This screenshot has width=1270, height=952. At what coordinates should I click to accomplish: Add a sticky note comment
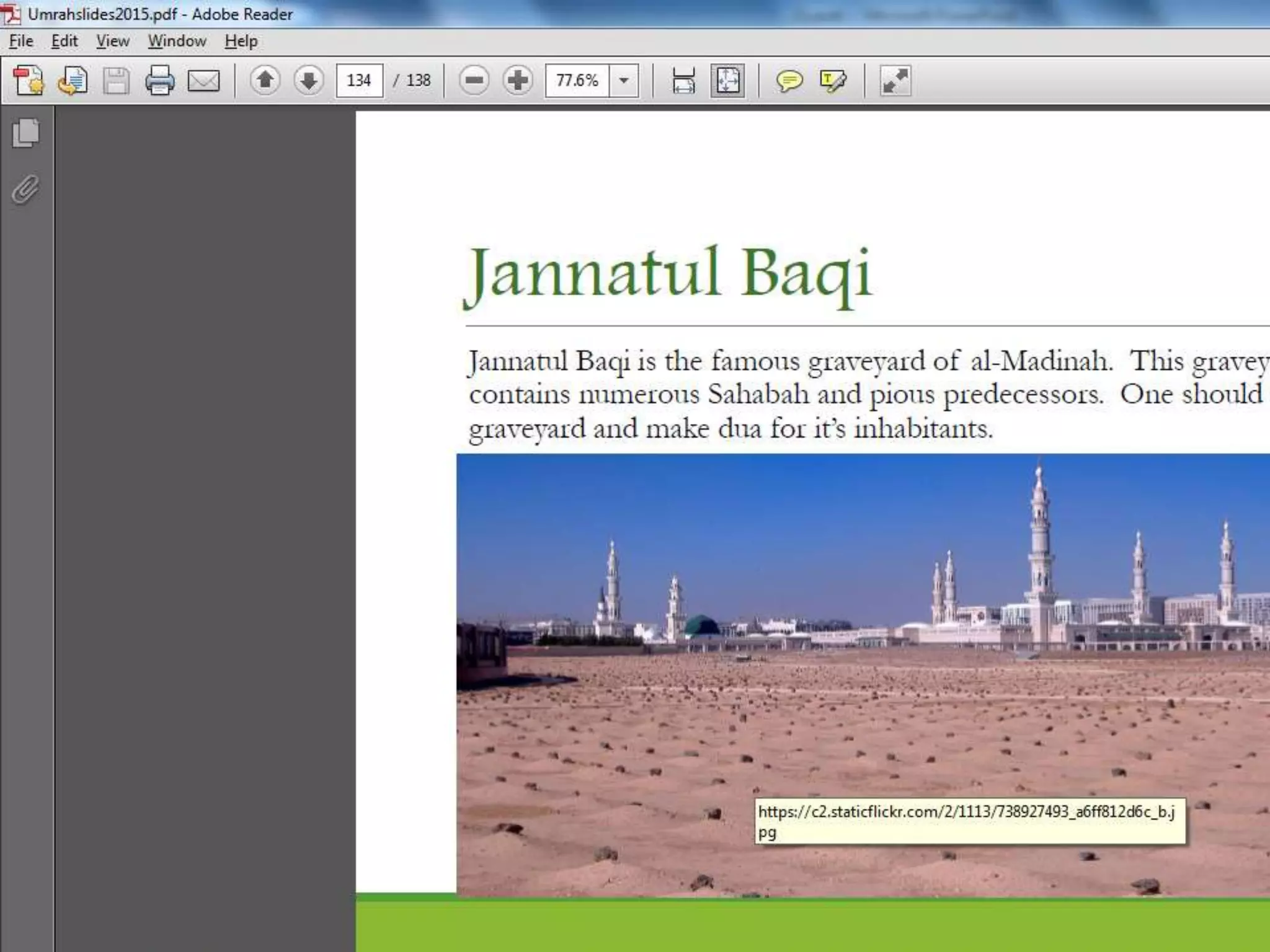pos(789,81)
